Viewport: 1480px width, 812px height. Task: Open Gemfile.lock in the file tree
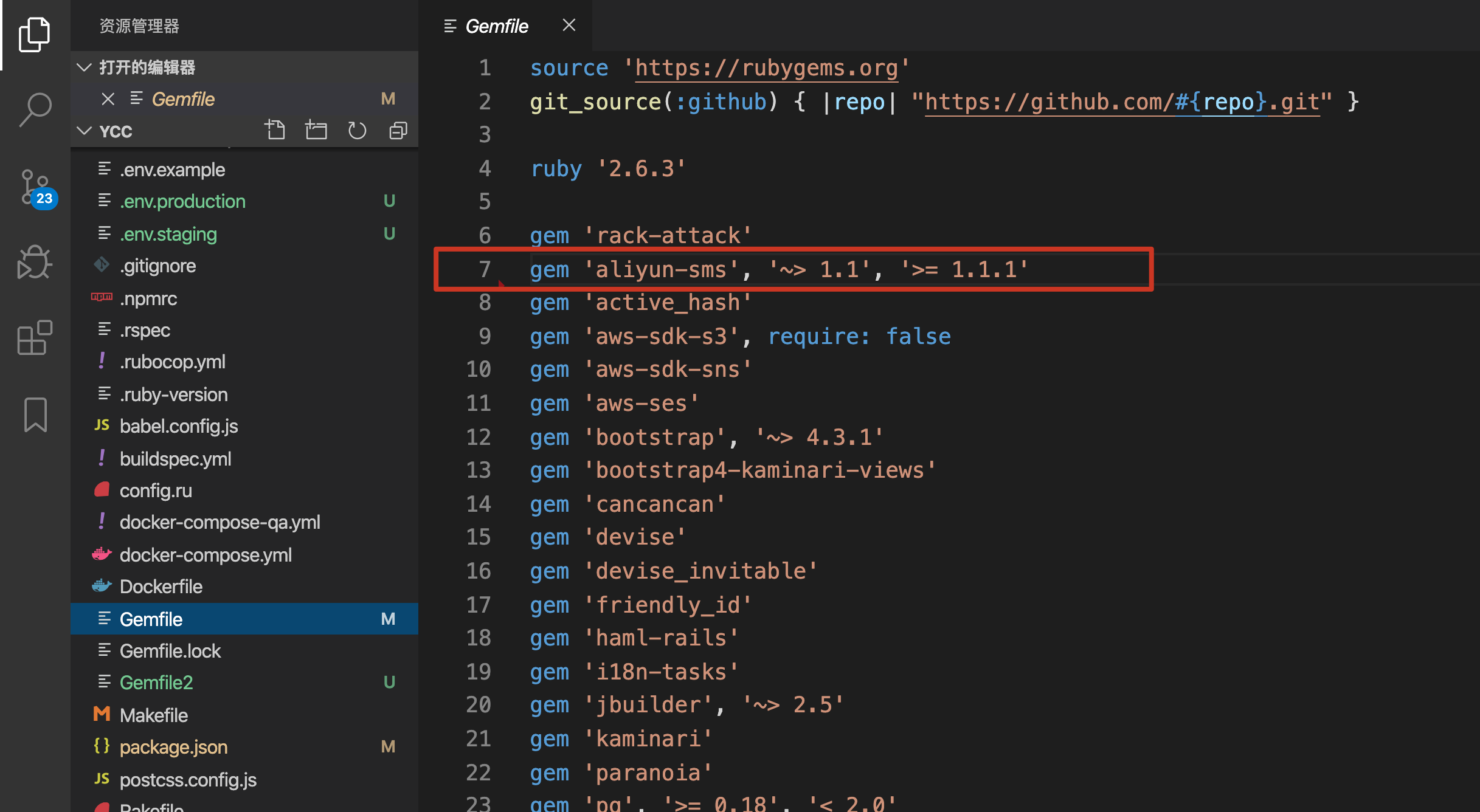pos(170,651)
